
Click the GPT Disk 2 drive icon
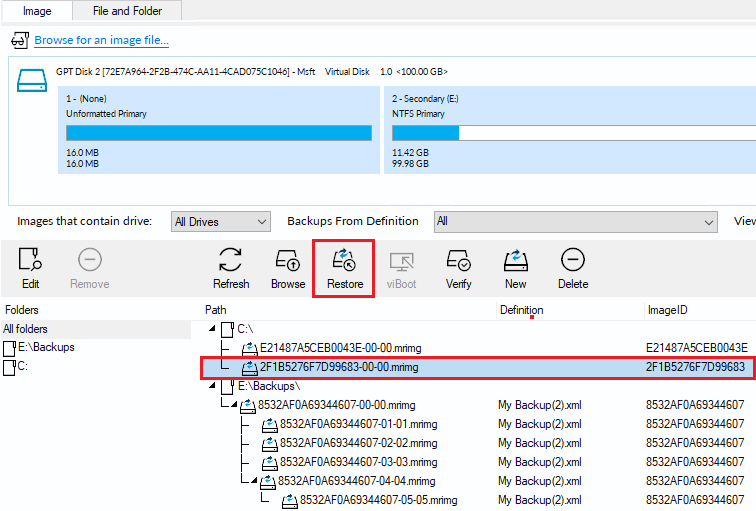[32, 82]
